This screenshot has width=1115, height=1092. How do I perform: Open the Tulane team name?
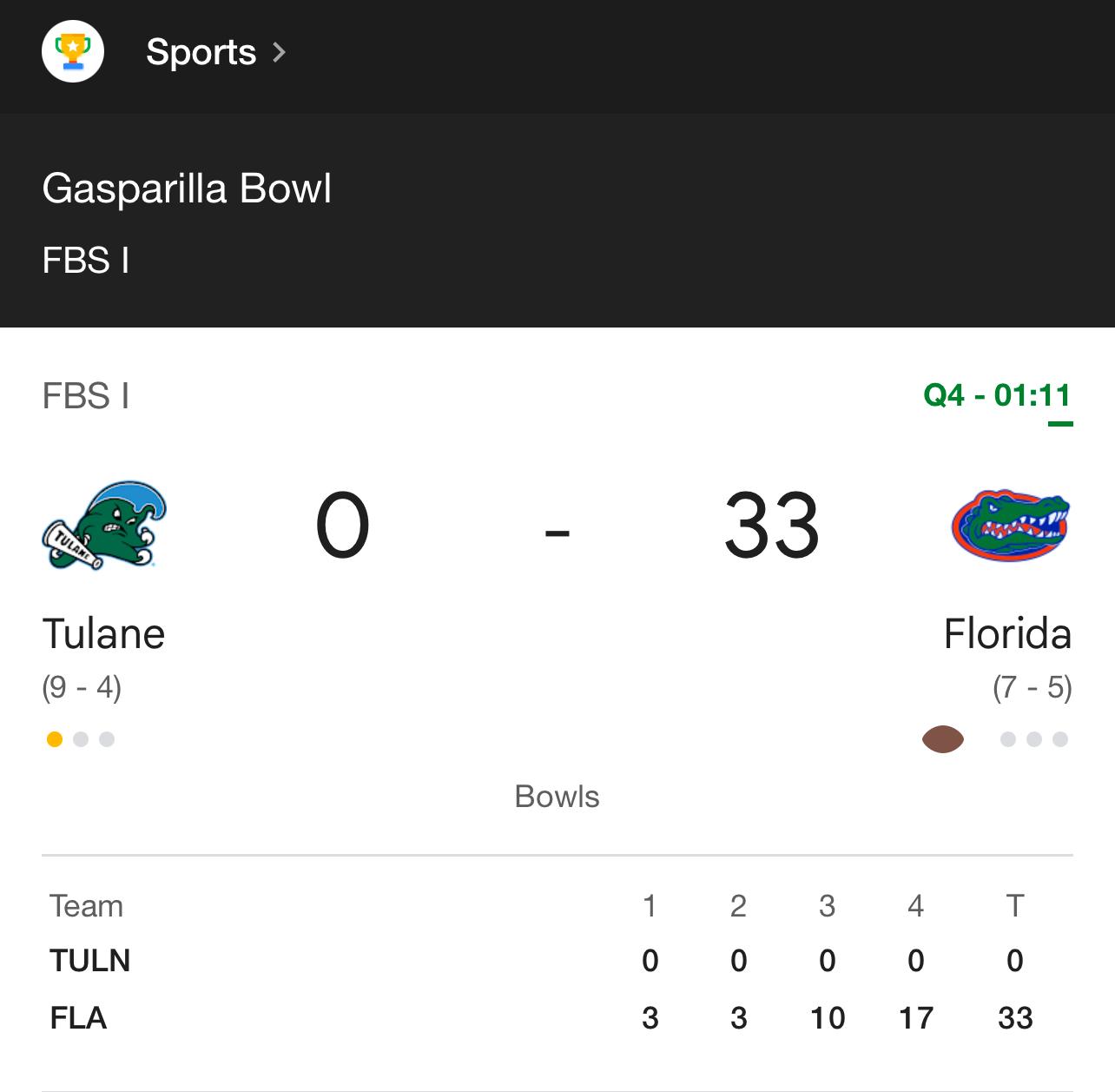click(x=103, y=633)
